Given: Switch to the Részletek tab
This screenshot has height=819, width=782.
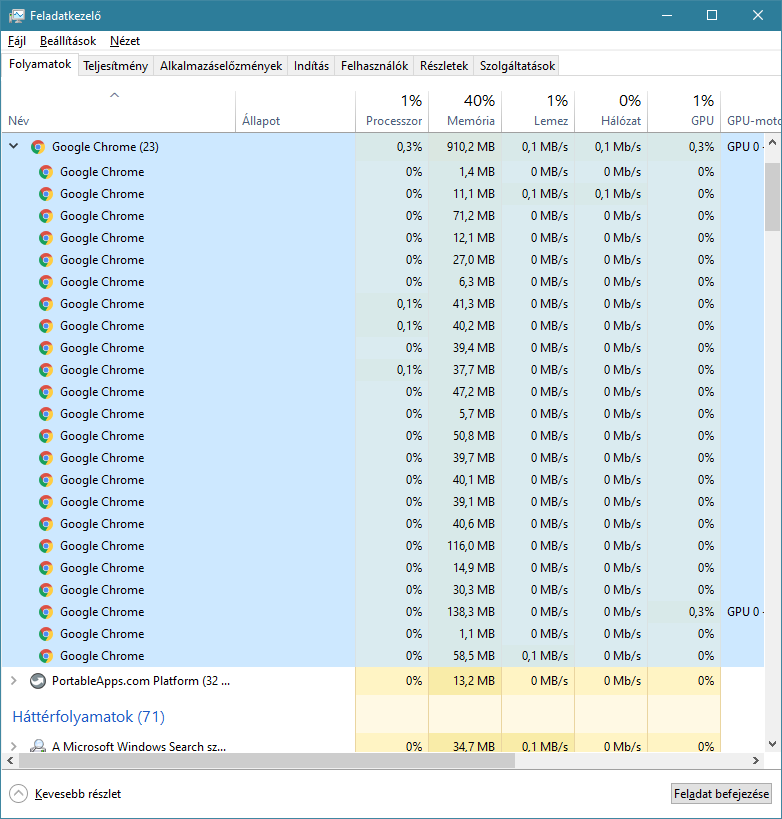Looking at the screenshot, I should pos(443,66).
